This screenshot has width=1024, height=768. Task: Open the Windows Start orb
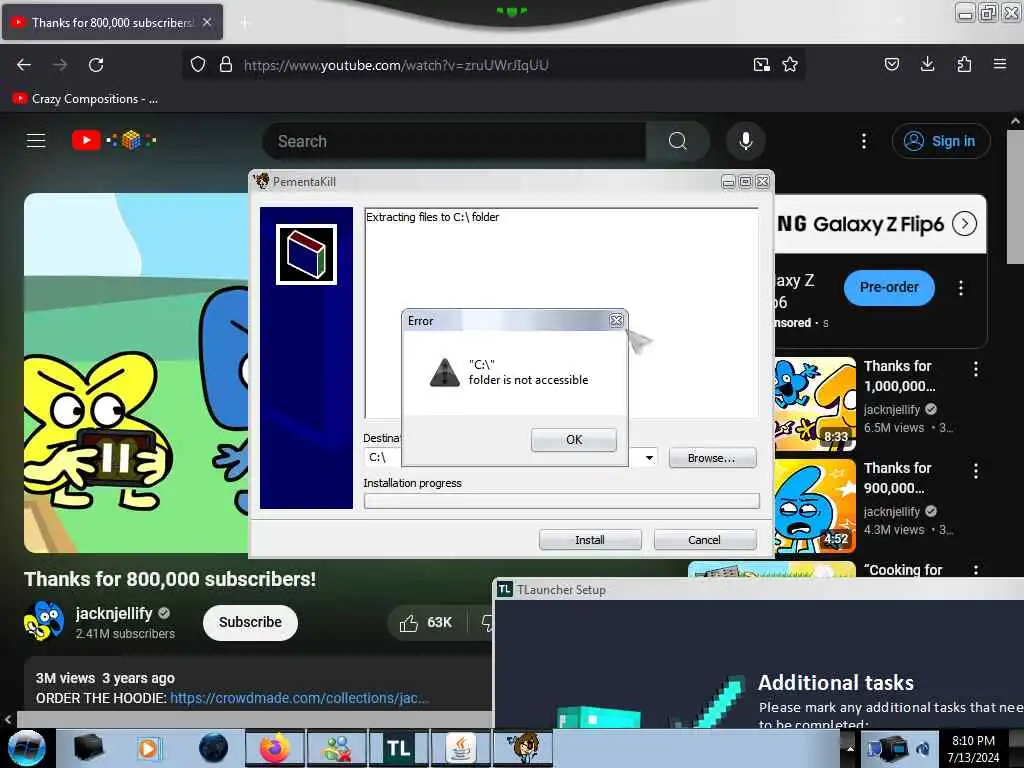tap(27, 748)
